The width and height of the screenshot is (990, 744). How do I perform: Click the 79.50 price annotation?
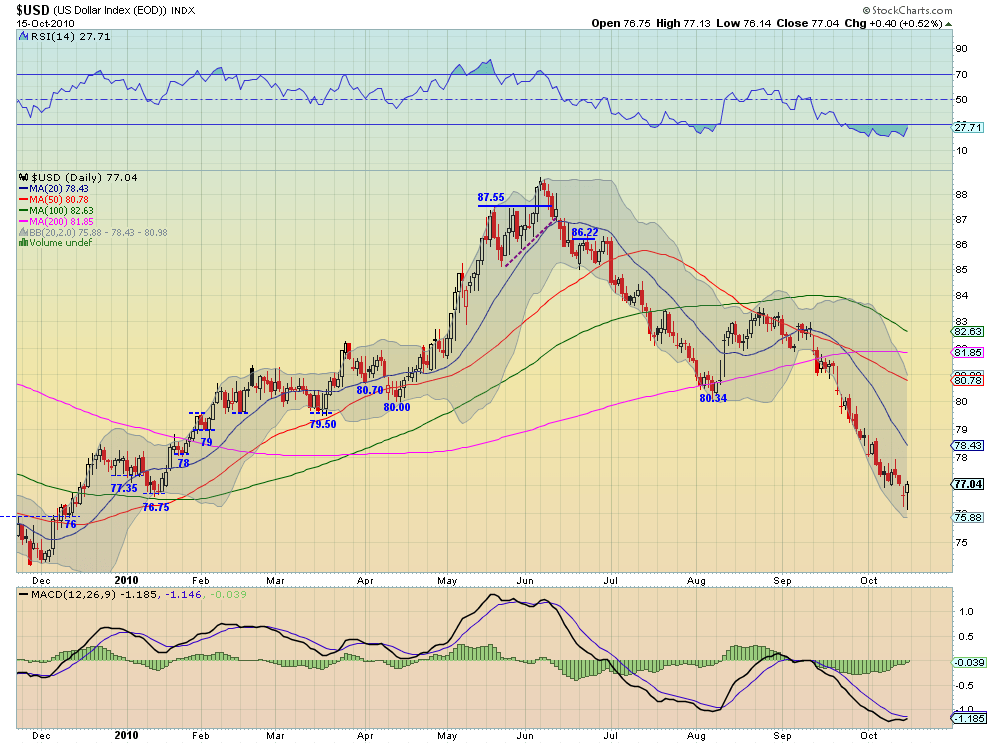click(323, 424)
